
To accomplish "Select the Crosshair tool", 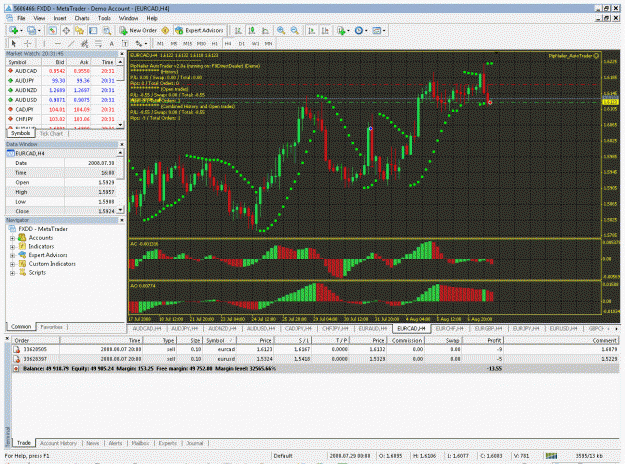I will click(28, 43).
